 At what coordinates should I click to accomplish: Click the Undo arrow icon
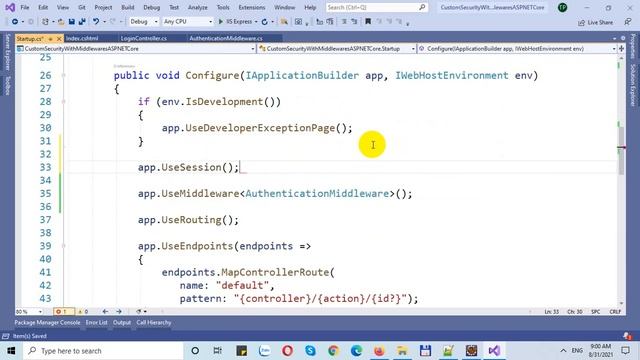pyautogui.click(x=96, y=22)
